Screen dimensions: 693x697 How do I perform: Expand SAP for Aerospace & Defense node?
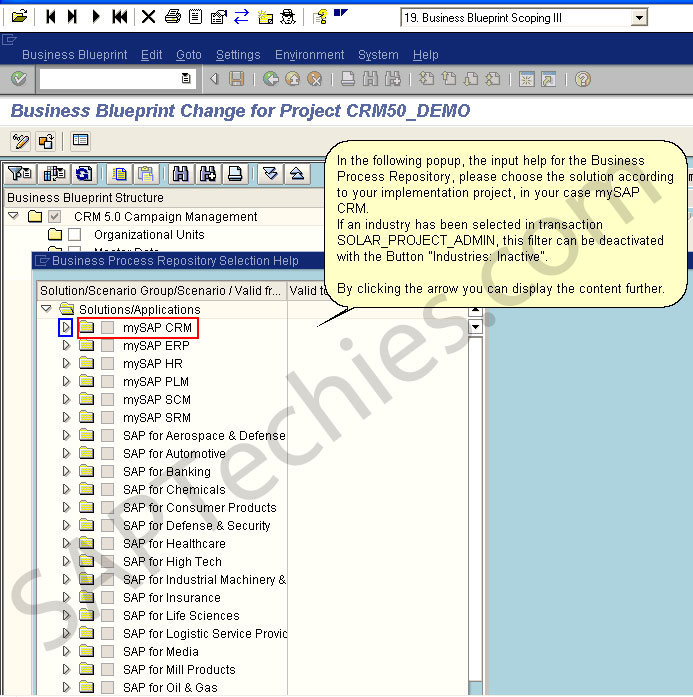tap(66, 436)
